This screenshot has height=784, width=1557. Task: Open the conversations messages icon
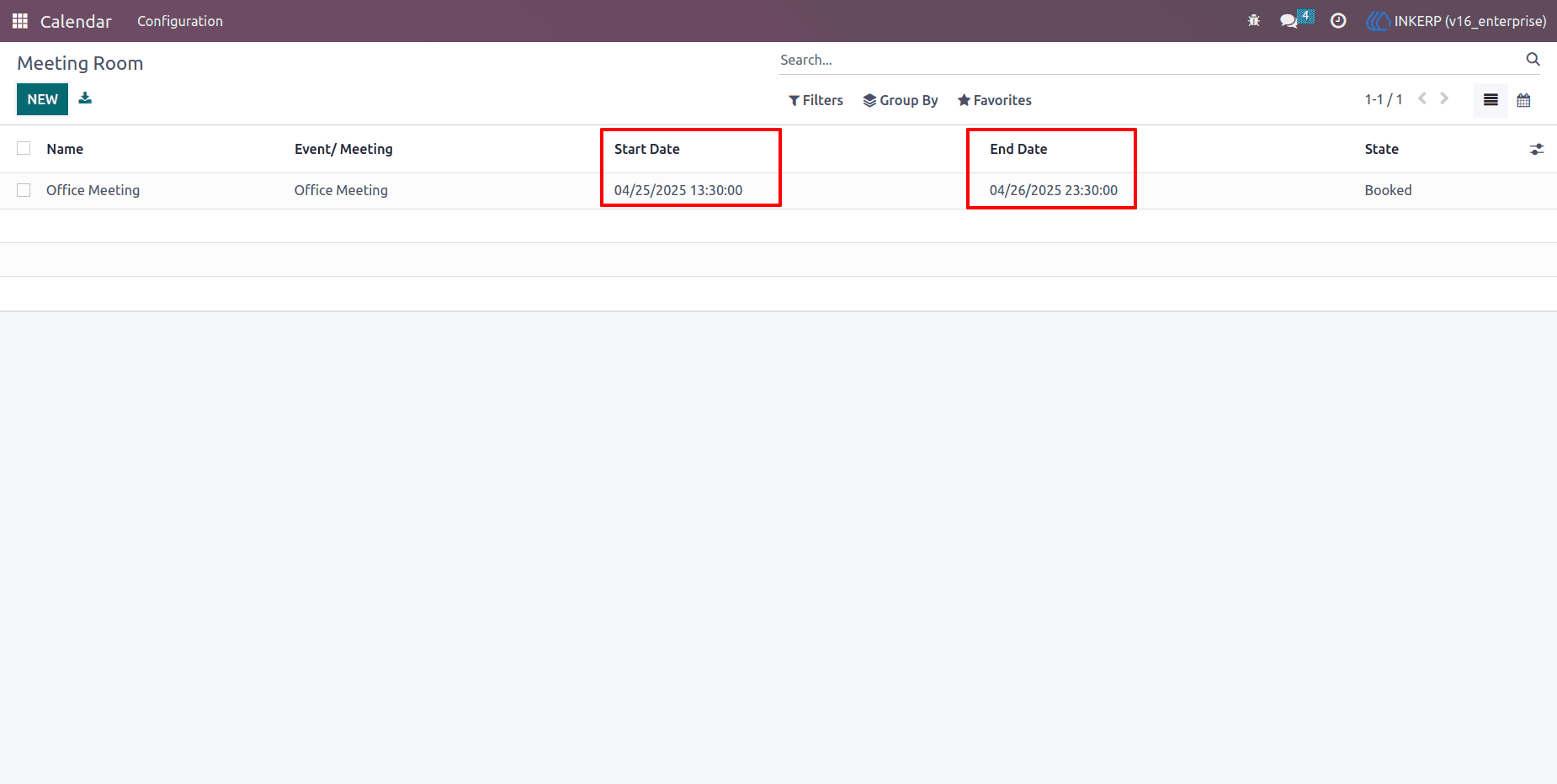click(1289, 21)
